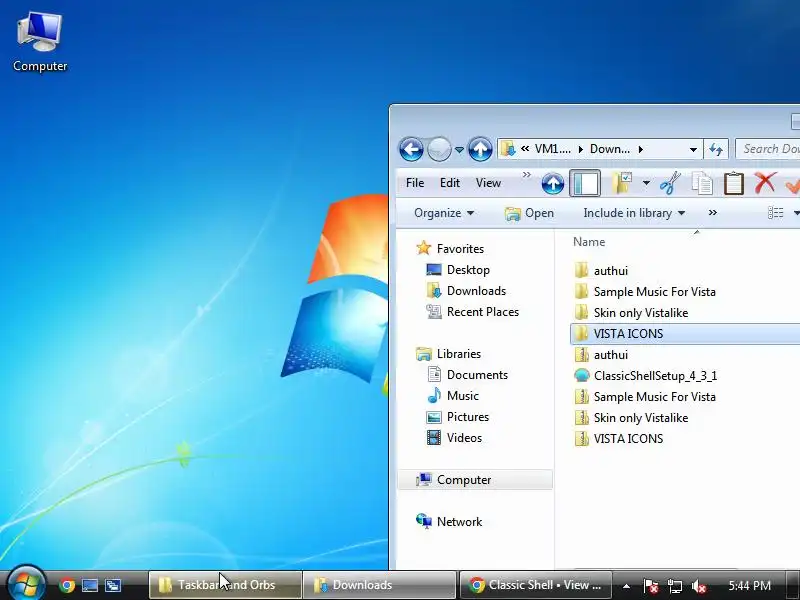
Task: Click the network tray icon
Action: click(x=674, y=586)
